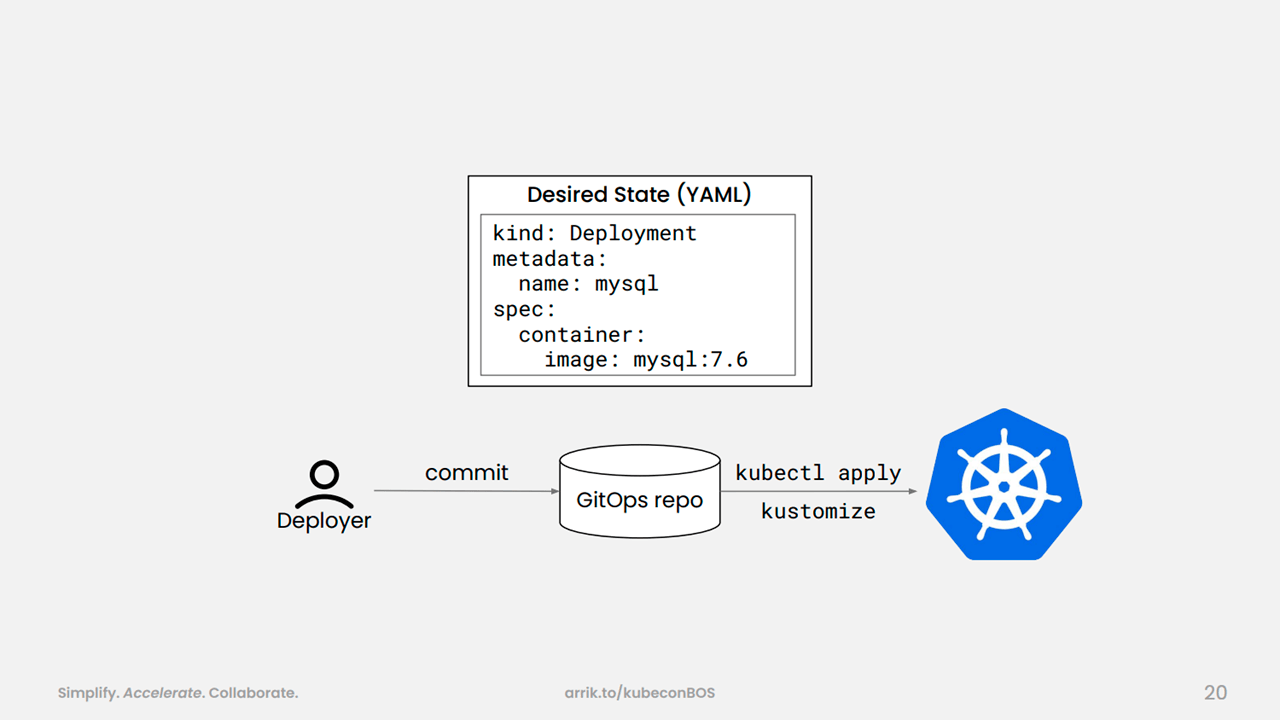The height and width of the screenshot is (720, 1280).
Task: Click the 'spec:' line
Action: pos(524,310)
